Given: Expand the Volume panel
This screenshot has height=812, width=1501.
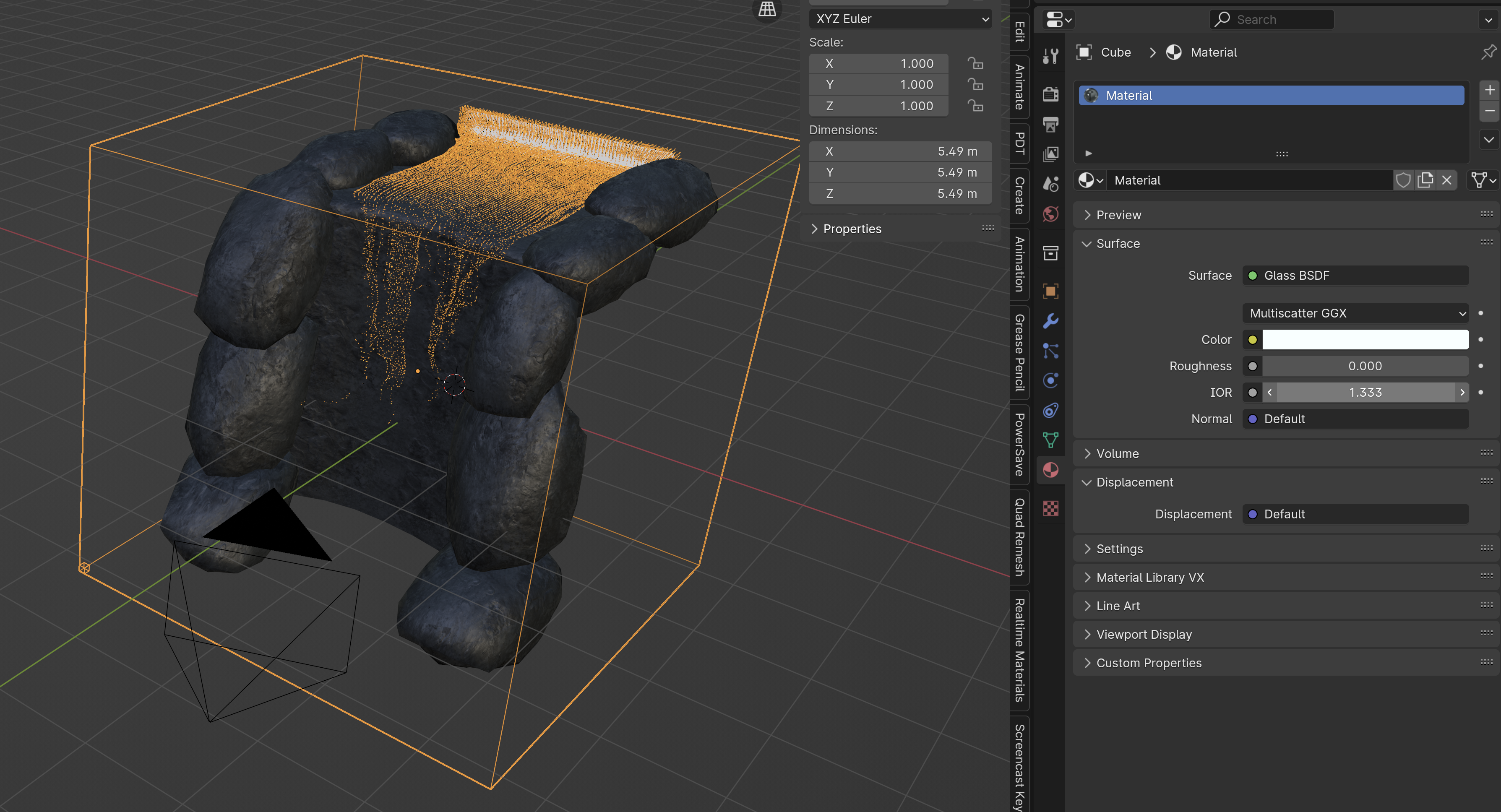Looking at the screenshot, I should pos(1285,454).
